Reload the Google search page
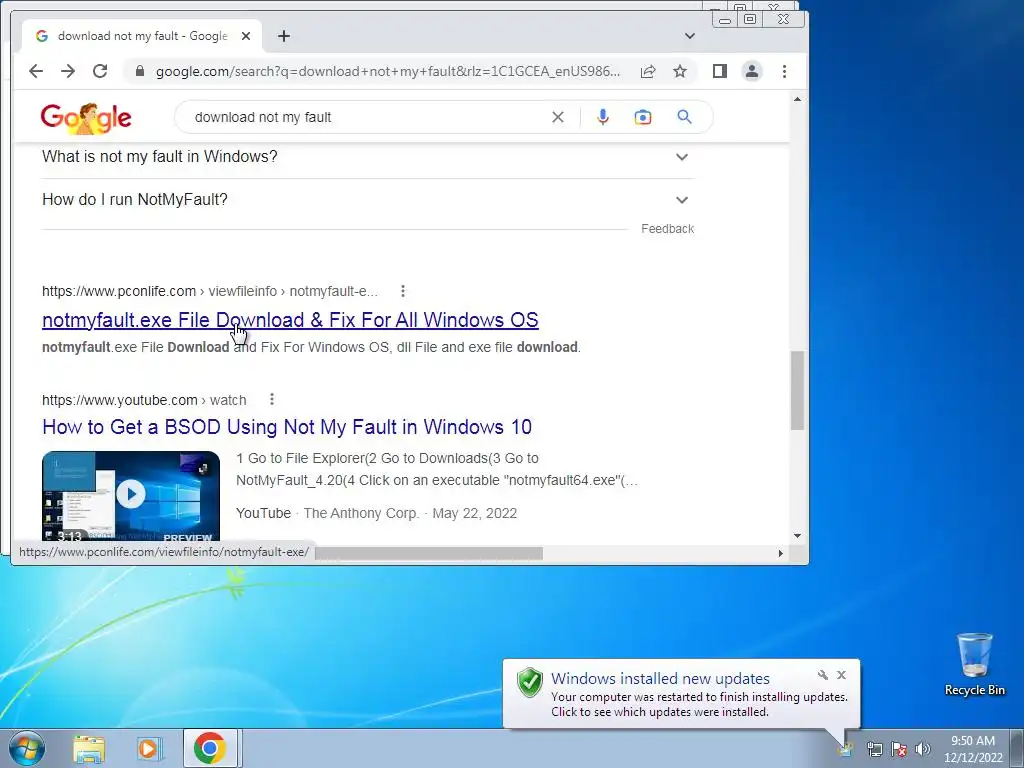This screenshot has height=768, width=1024. coord(100,71)
